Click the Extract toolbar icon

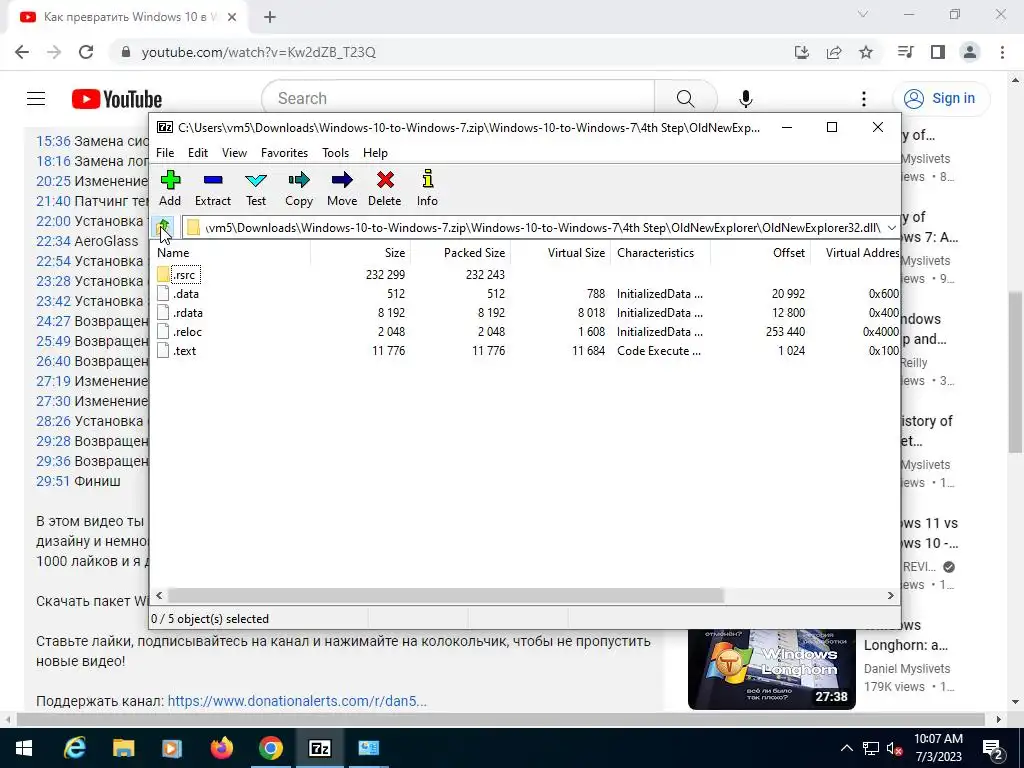click(x=213, y=188)
